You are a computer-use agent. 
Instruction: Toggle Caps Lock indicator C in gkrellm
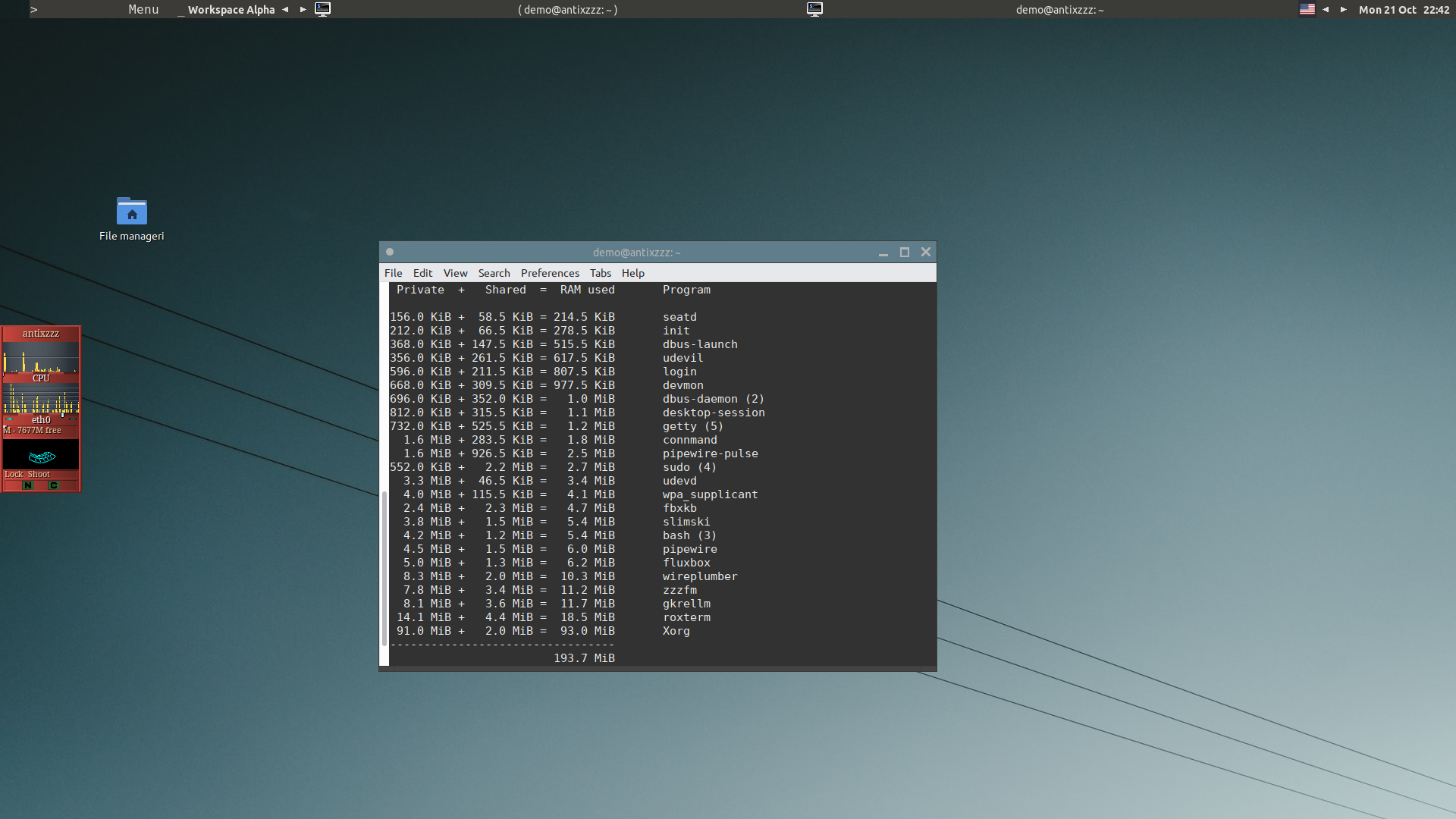pyautogui.click(x=53, y=485)
